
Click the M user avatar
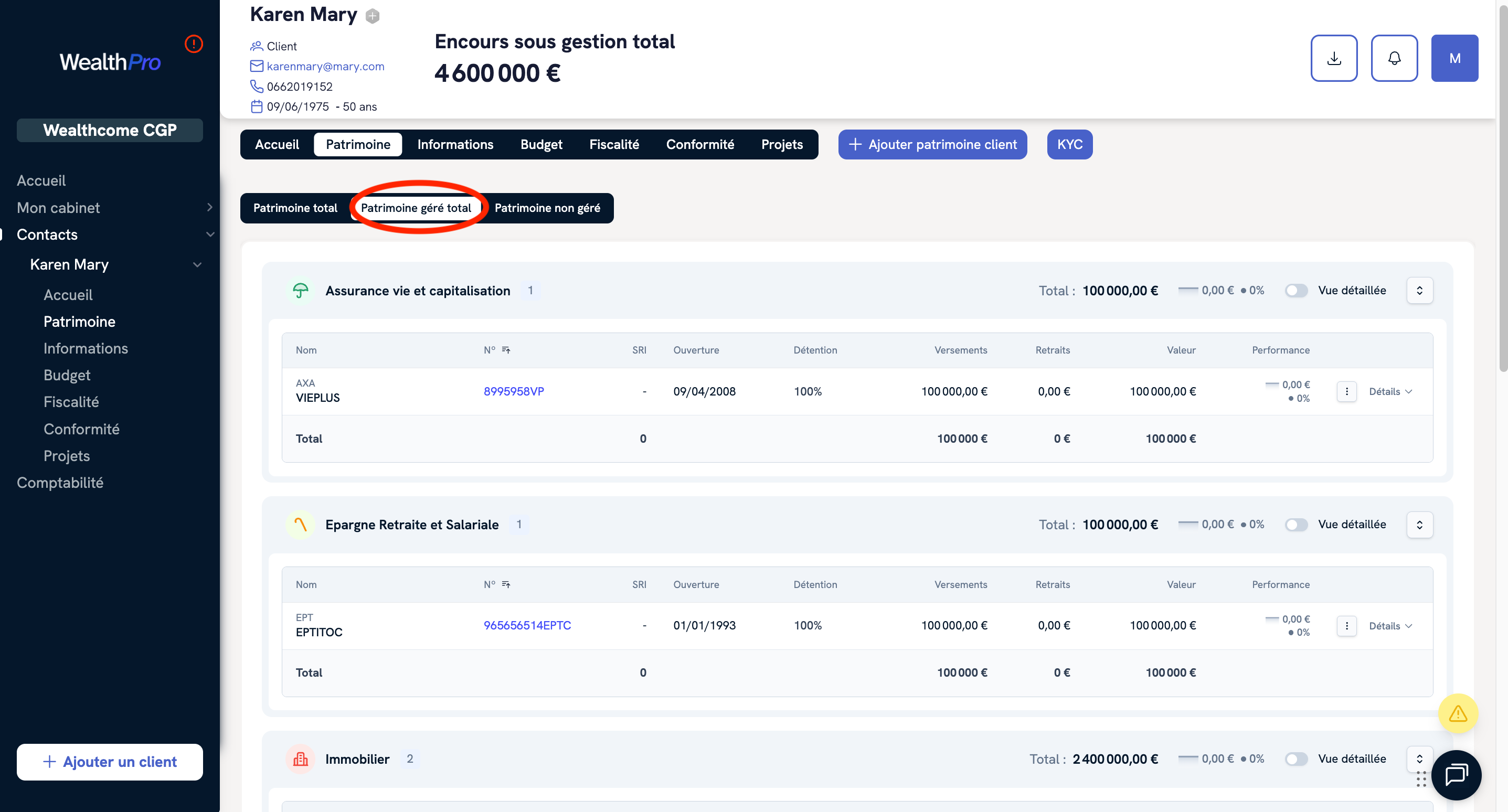tap(1454, 58)
